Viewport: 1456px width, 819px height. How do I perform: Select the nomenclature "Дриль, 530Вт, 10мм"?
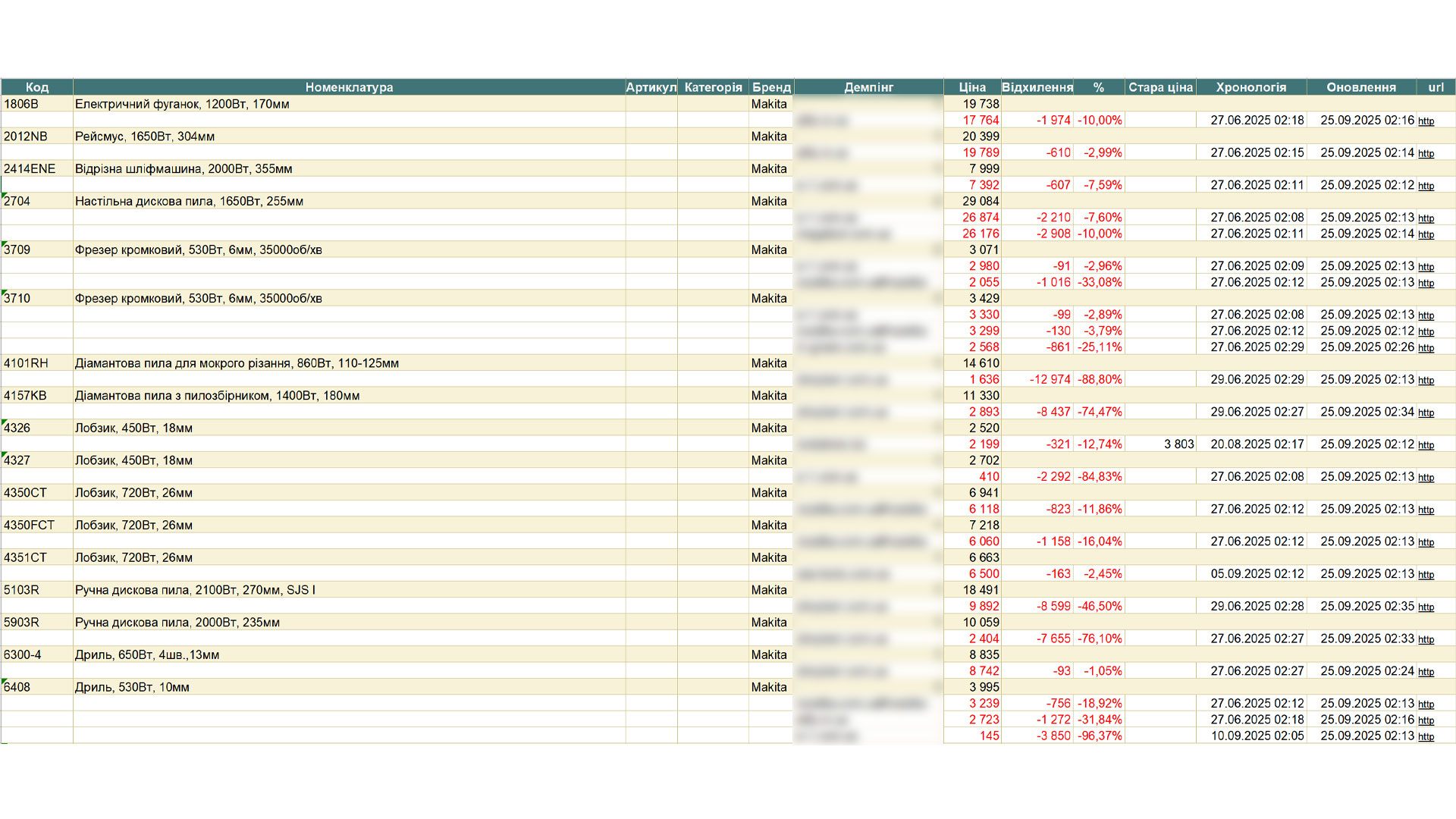pos(136,686)
